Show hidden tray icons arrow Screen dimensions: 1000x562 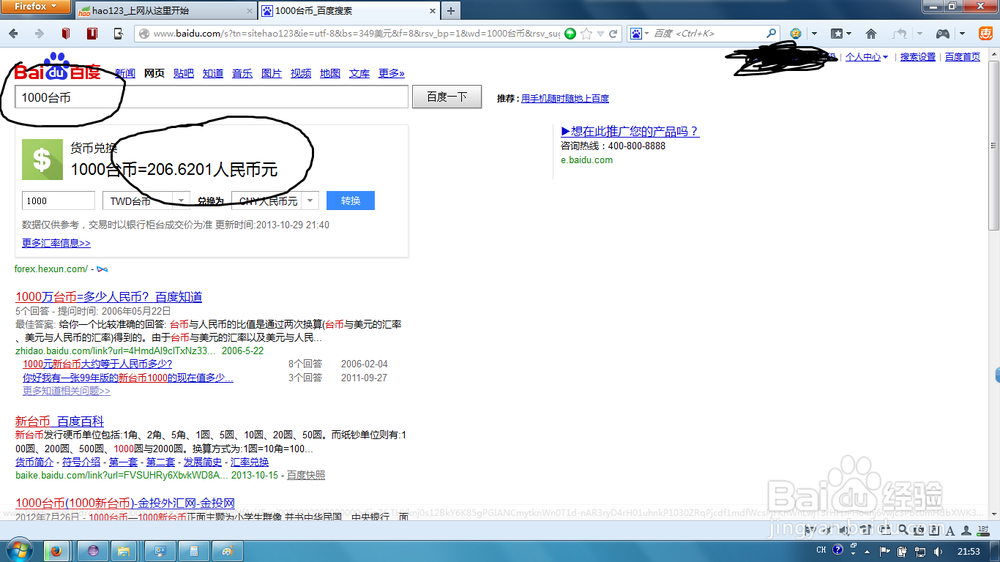click(867, 551)
